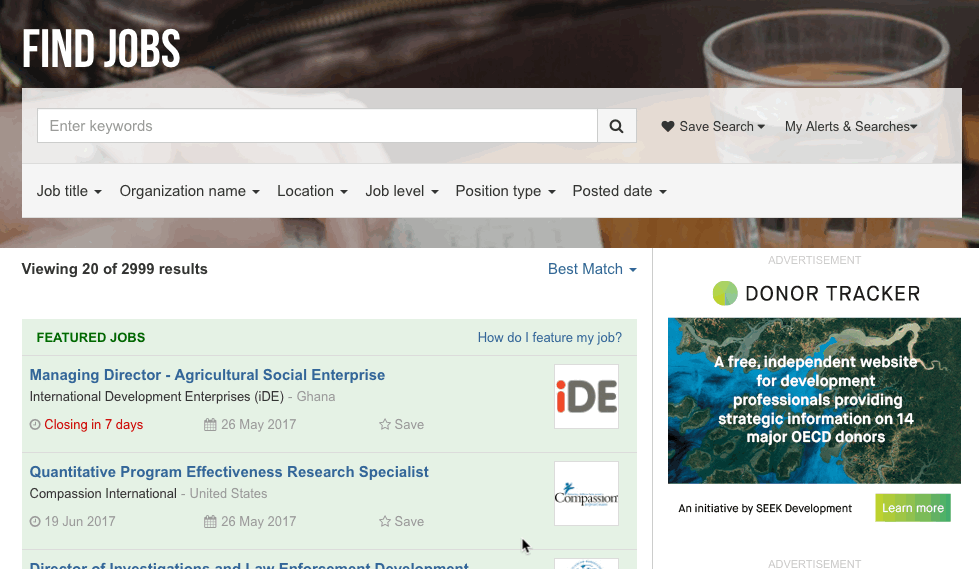
Task: Click the magnifier search button
Action: (x=616, y=126)
